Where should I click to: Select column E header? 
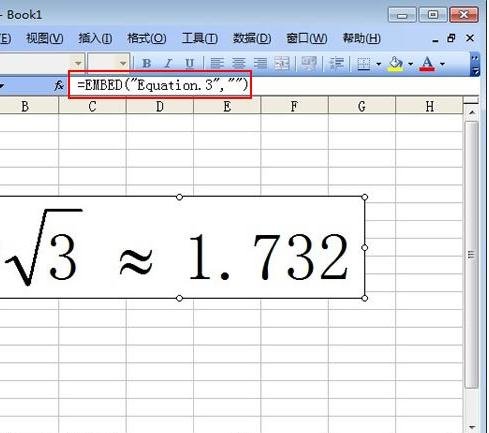pyautogui.click(x=227, y=107)
